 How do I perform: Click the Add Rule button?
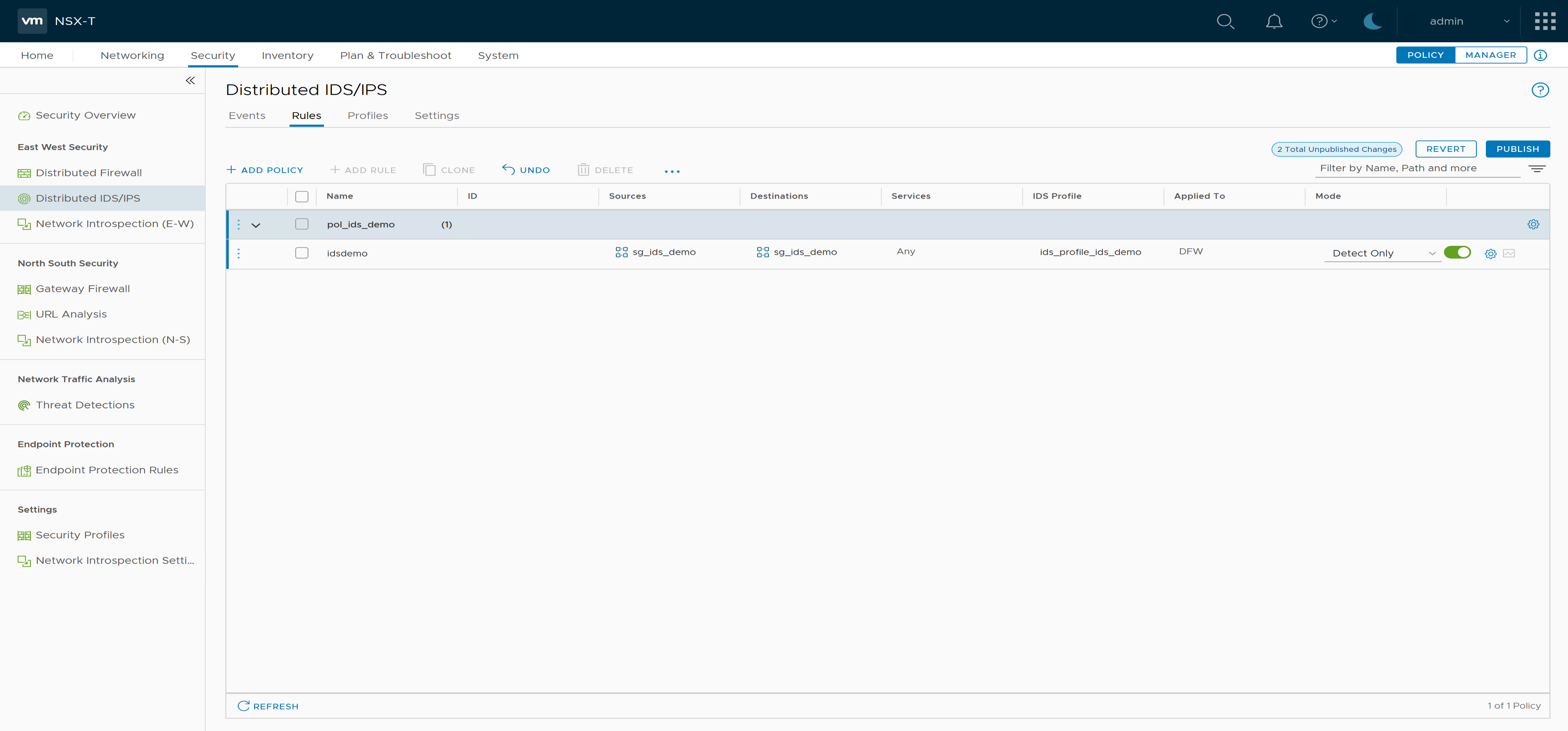click(x=363, y=170)
